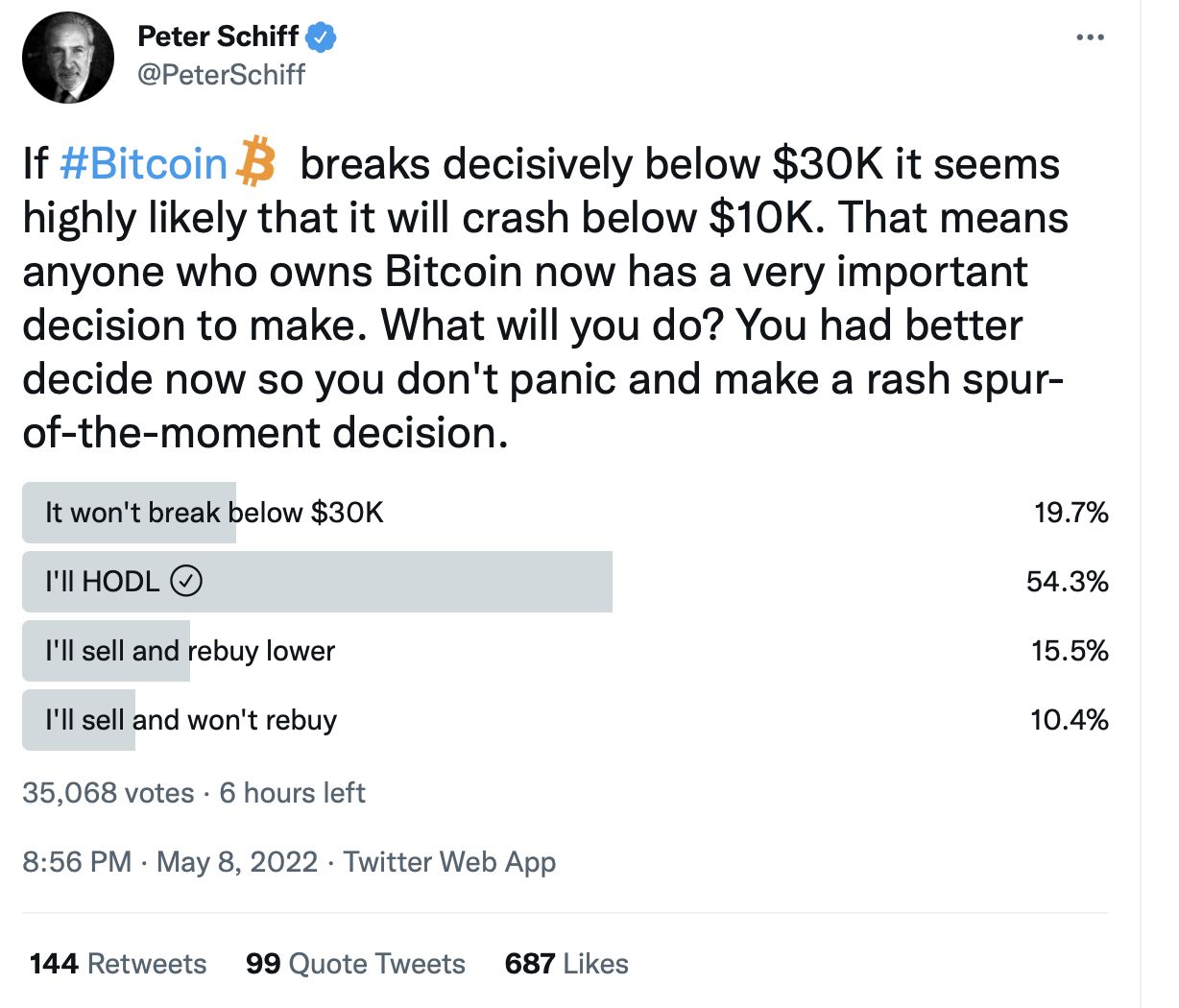The image size is (1179, 1008).
Task: Click the 54.3% poll result
Action: (1067, 582)
